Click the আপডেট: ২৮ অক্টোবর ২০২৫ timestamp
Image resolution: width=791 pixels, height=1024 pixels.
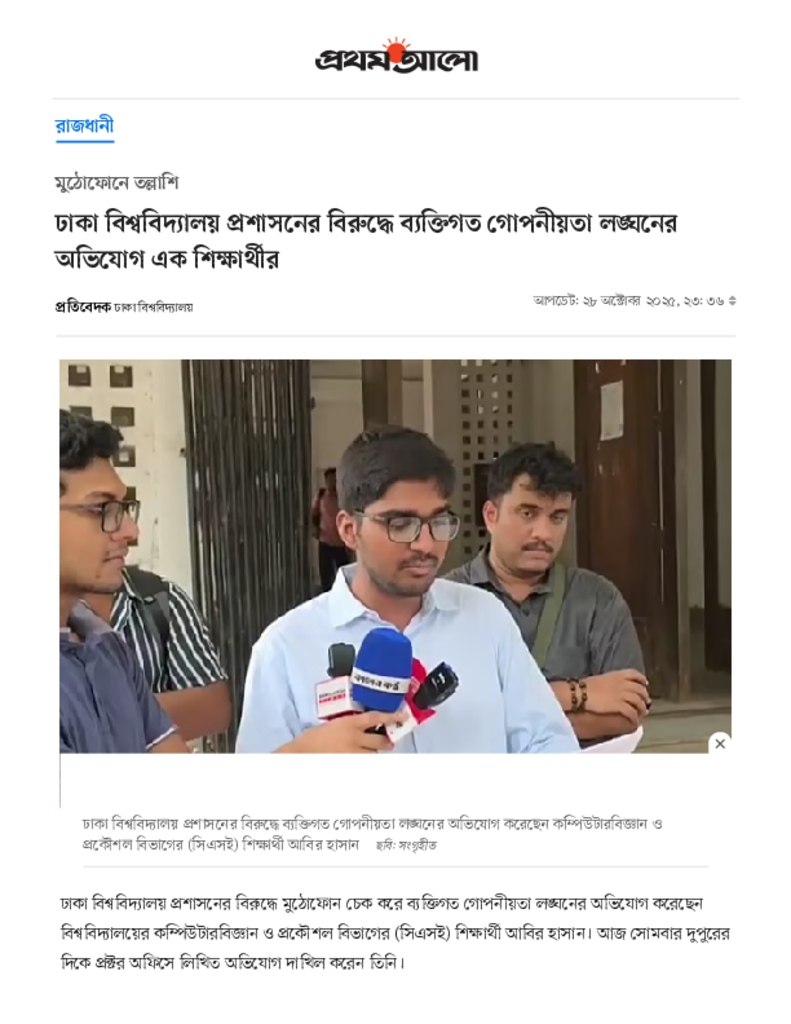(x=628, y=301)
